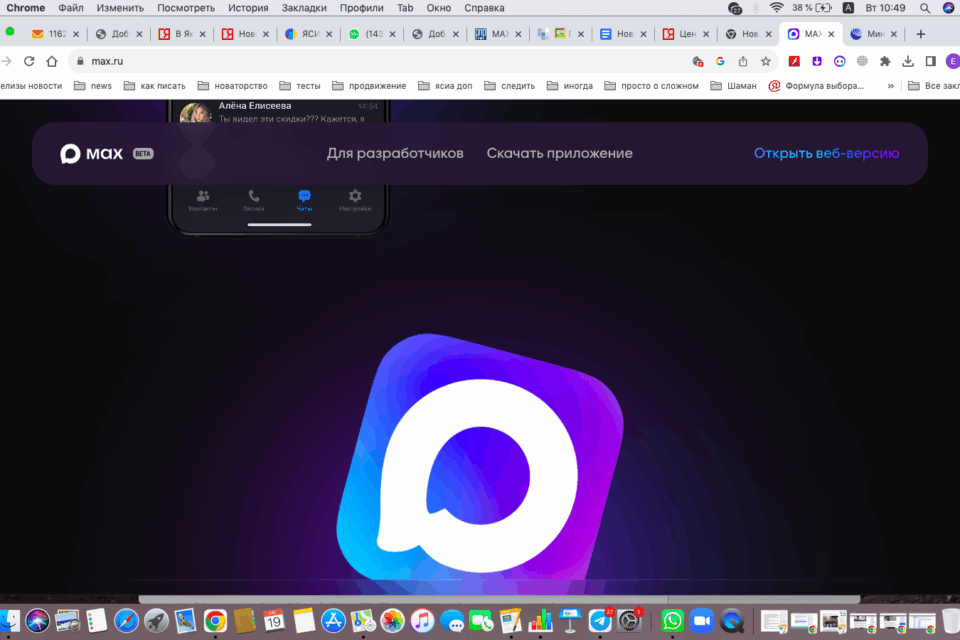Open the Chrome extensions puzzle icon

(885, 61)
